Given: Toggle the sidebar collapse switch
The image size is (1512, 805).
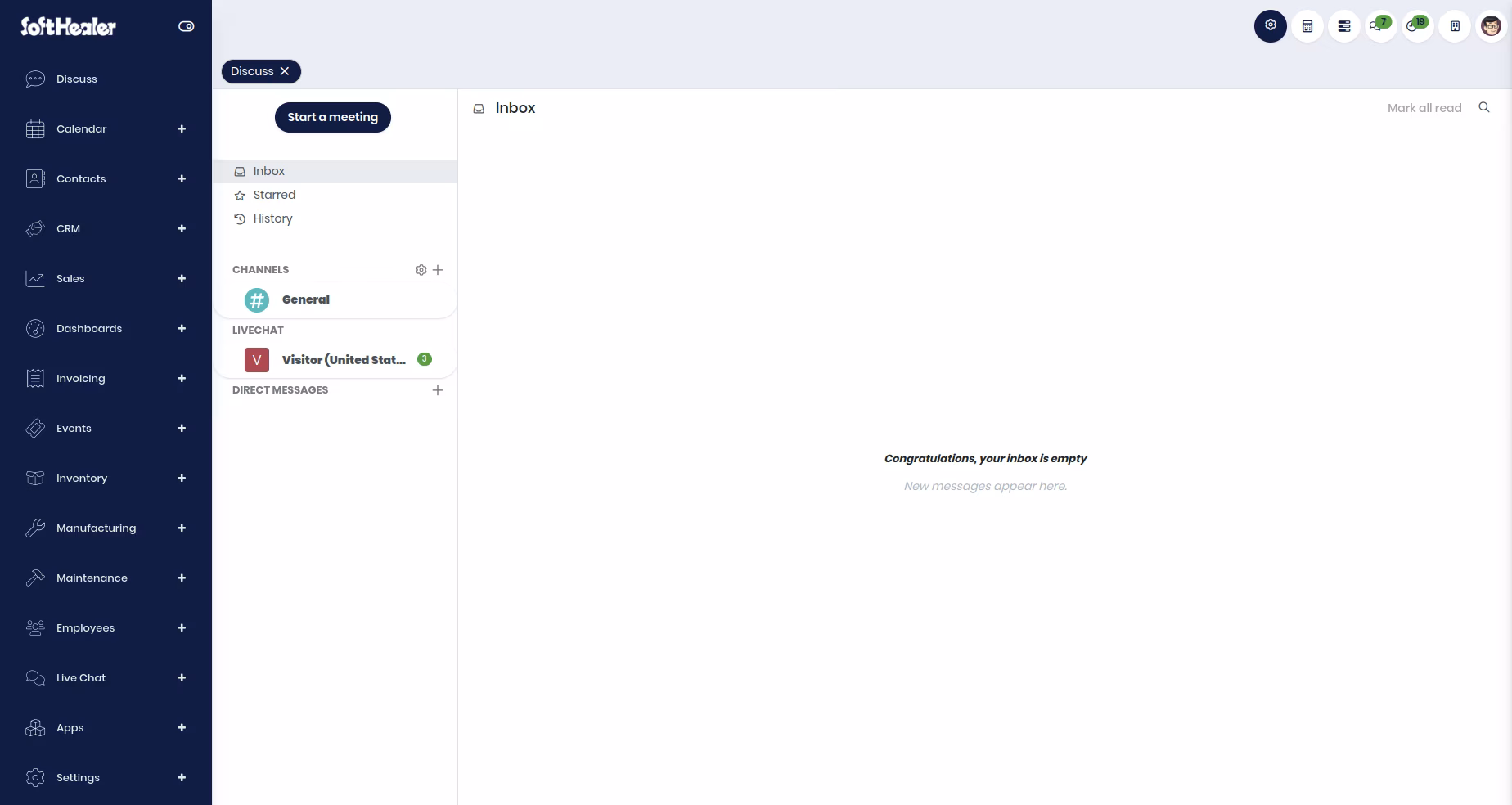Looking at the screenshot, I should [187, 26].
